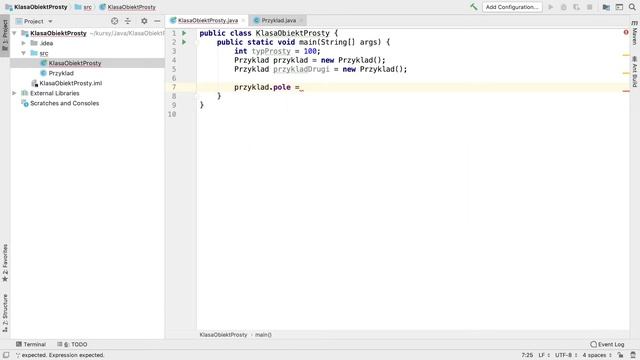Viewport: 640px width, 360px height.
Task: Close the KlasaObiektProsty.java tab
Action: pos(243,20)
